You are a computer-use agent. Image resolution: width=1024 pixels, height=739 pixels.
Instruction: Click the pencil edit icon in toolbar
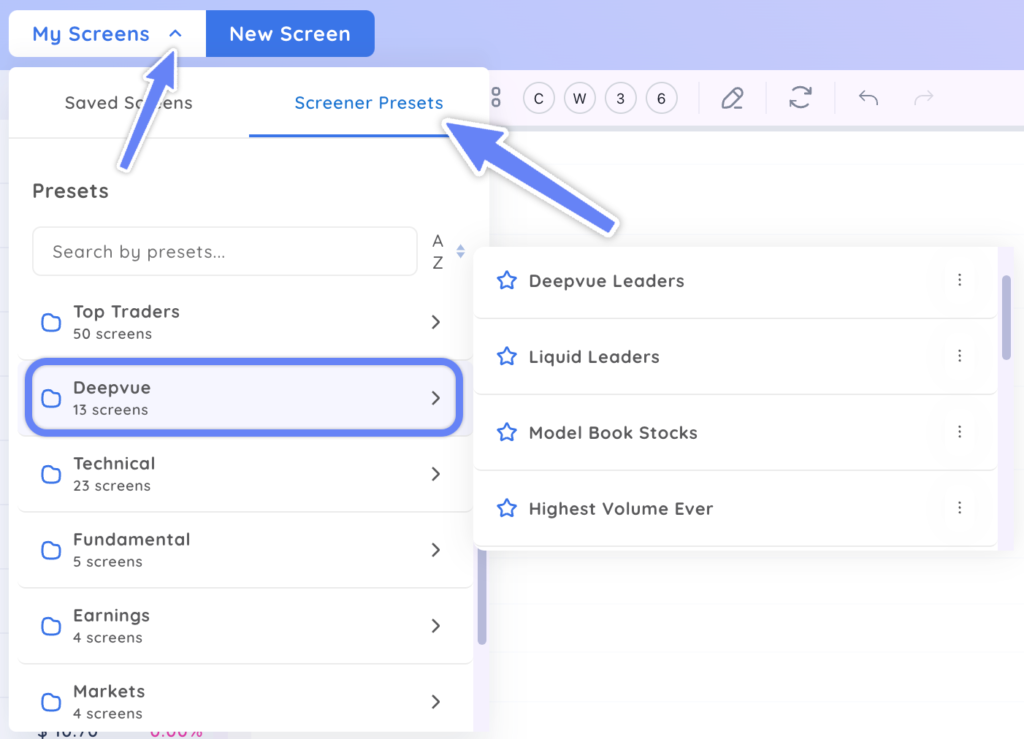(x=732, y=98)
